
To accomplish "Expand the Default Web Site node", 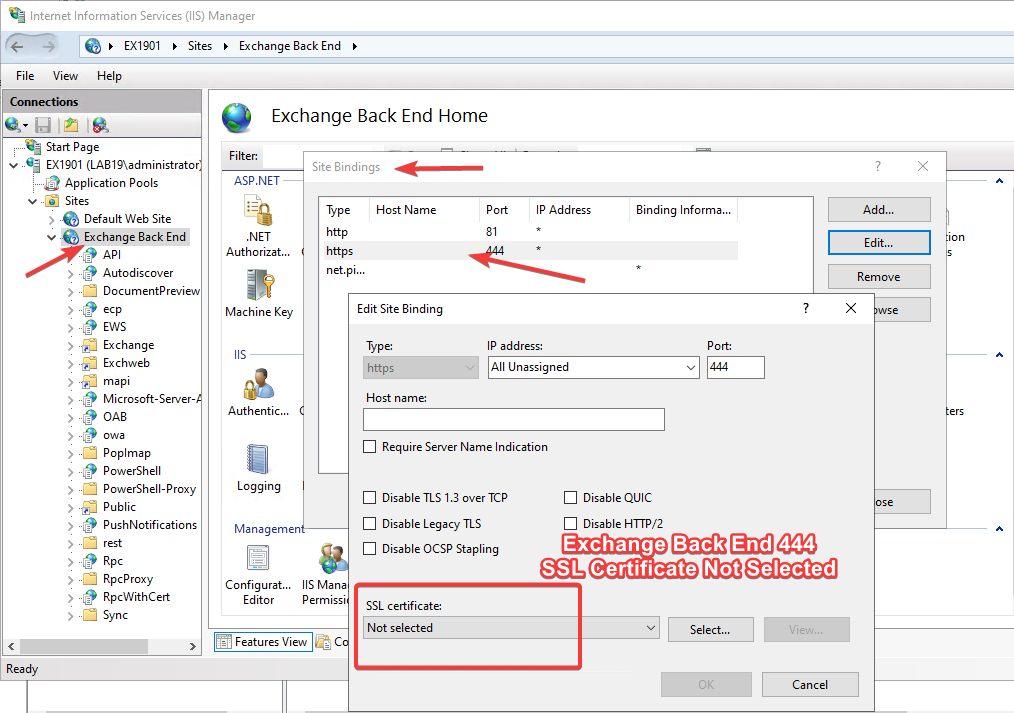I will (52, 219).
